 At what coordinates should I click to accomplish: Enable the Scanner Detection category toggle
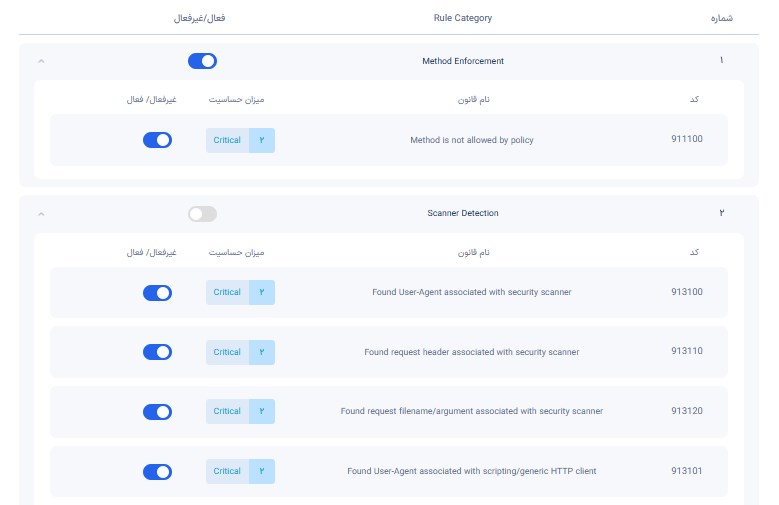tap(202, 214)
